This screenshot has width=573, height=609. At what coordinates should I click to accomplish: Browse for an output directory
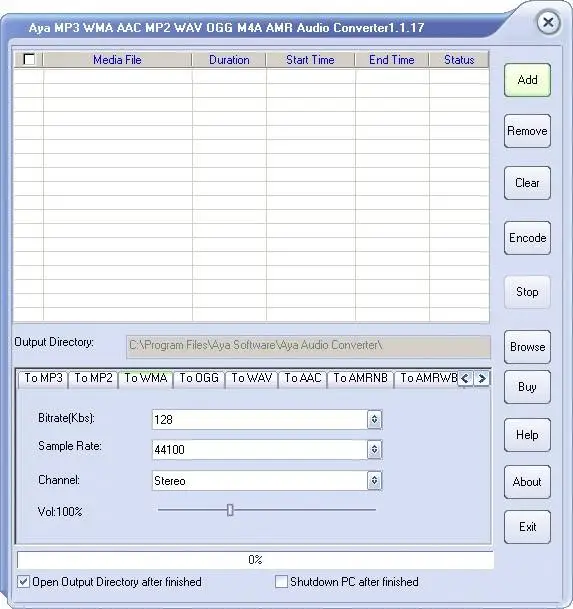point(527,347)
